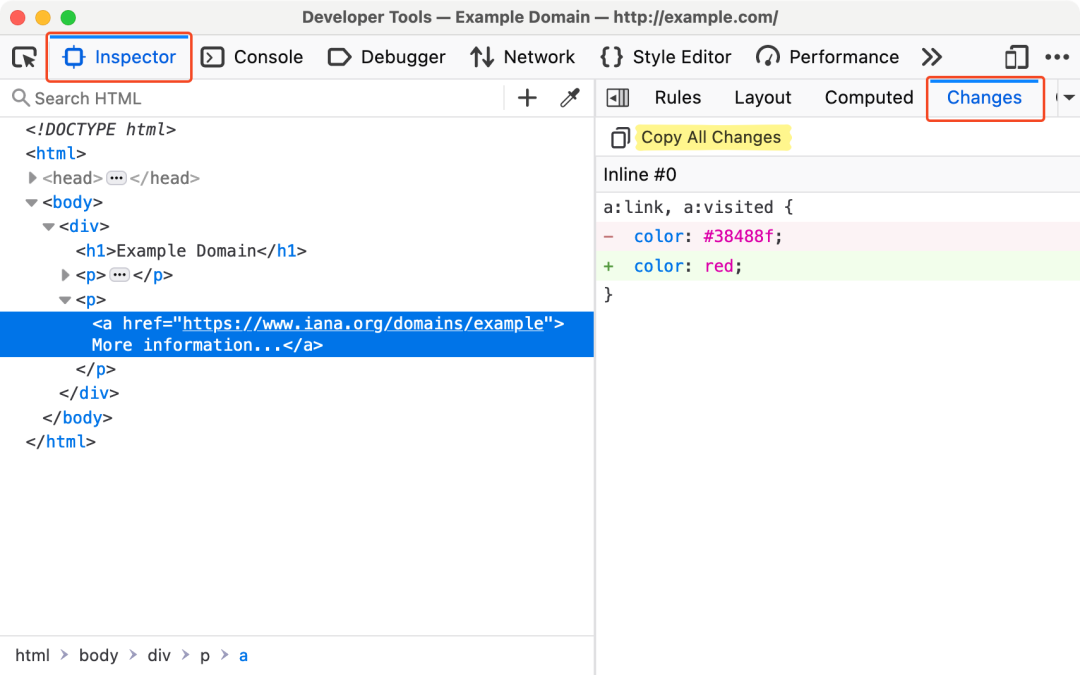Open the Network panel
Viewport: 1080px width, 675px height.
click(523, 57)
